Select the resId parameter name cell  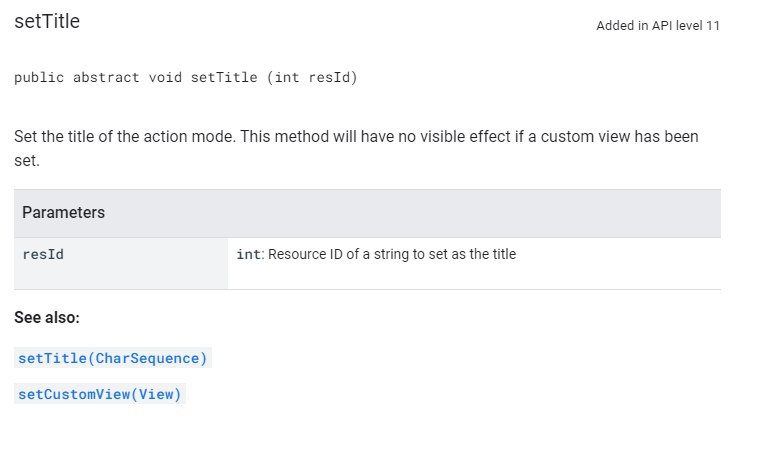[x=121, y=263]
